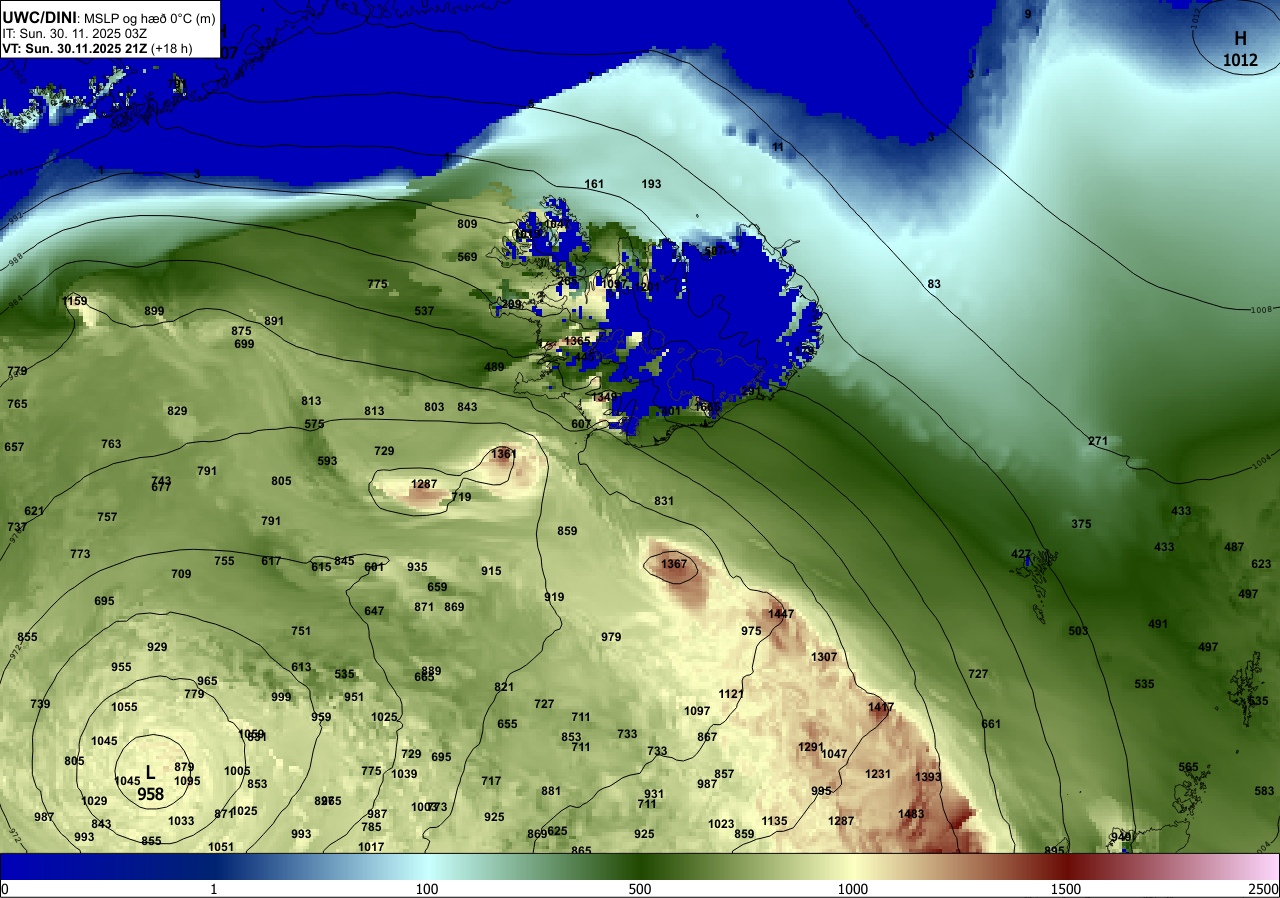This screenshot has width=1280, height=898.
Task: Select the initial time line 'IT: Sun. 30. 11. 2025 03Z'
Action: (74, 33)
